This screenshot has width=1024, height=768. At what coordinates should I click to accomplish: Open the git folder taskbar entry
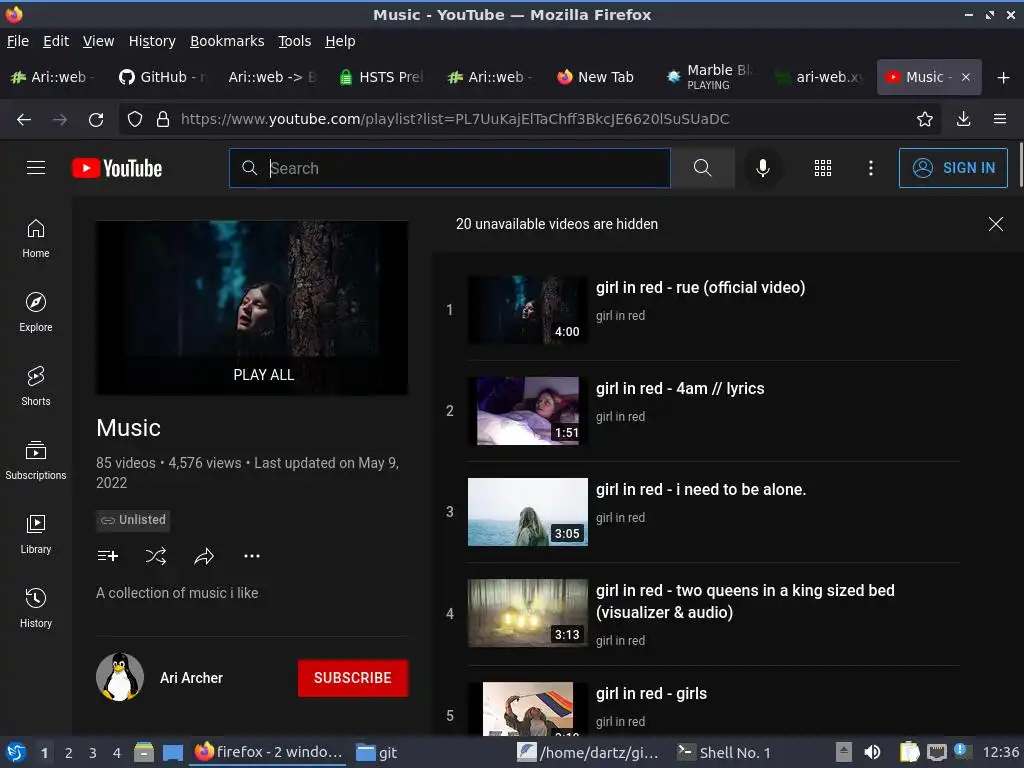pyautogui.click(x=377, y=752)
